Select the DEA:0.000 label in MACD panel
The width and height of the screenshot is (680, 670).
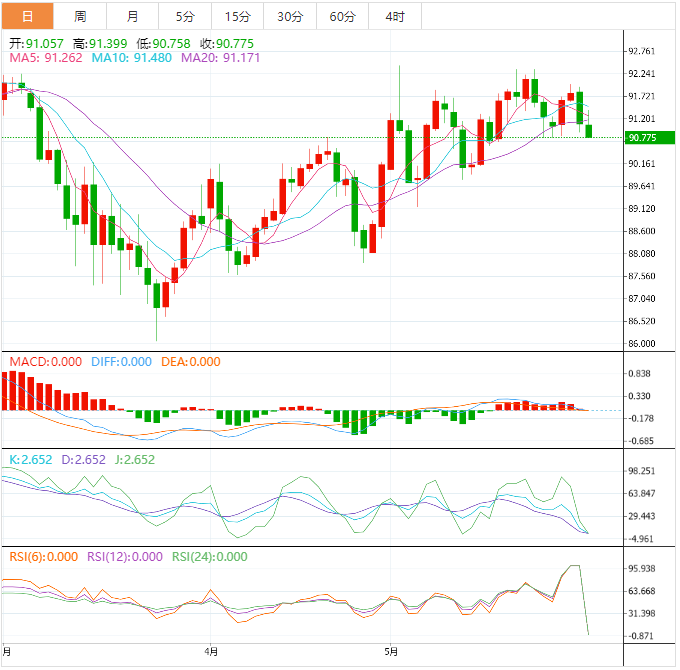193,362
